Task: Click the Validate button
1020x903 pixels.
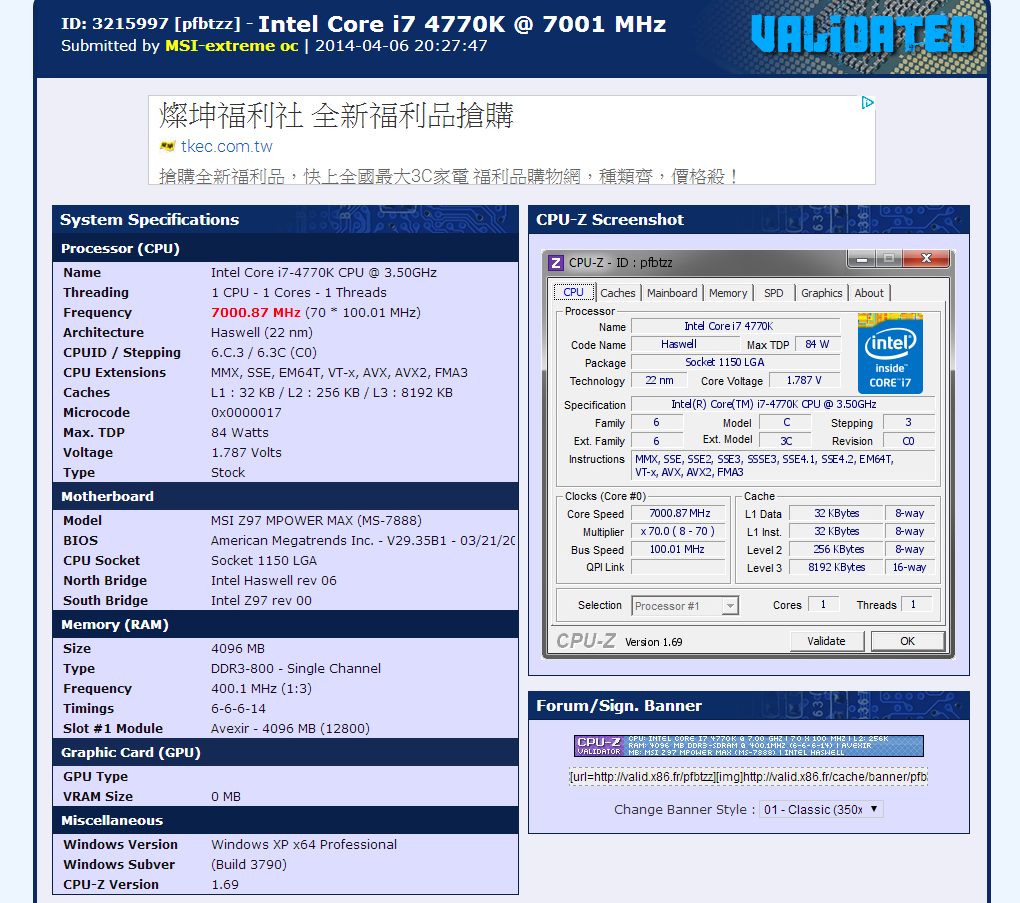Action: 826,641
